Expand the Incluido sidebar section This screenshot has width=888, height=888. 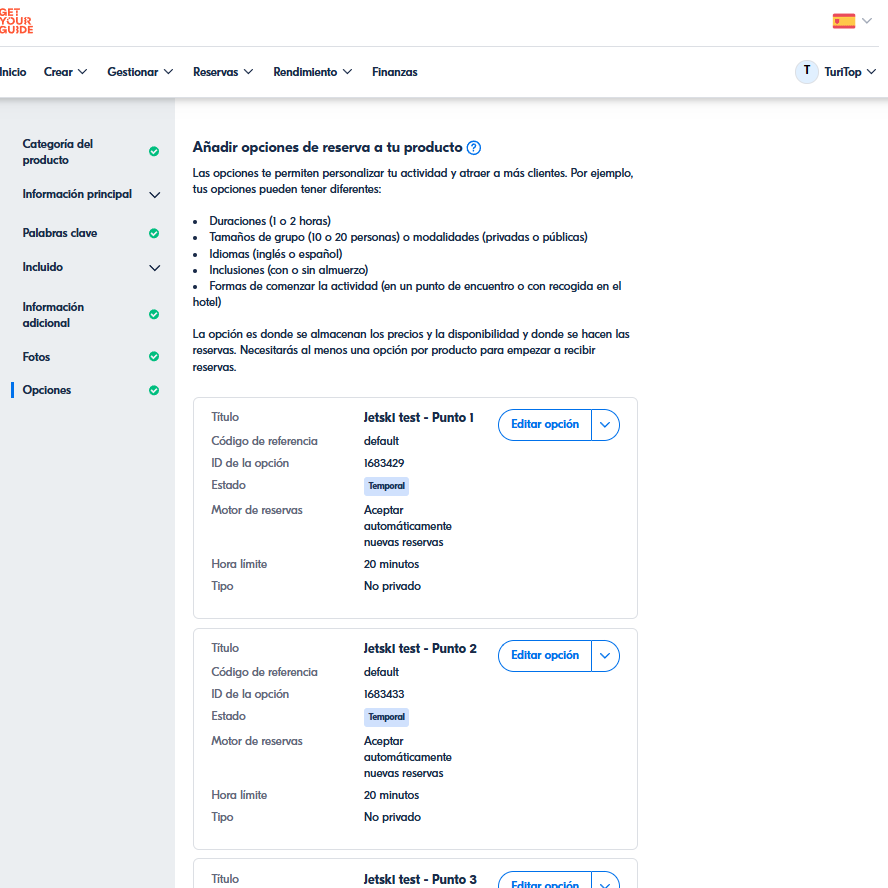point(154,268)
